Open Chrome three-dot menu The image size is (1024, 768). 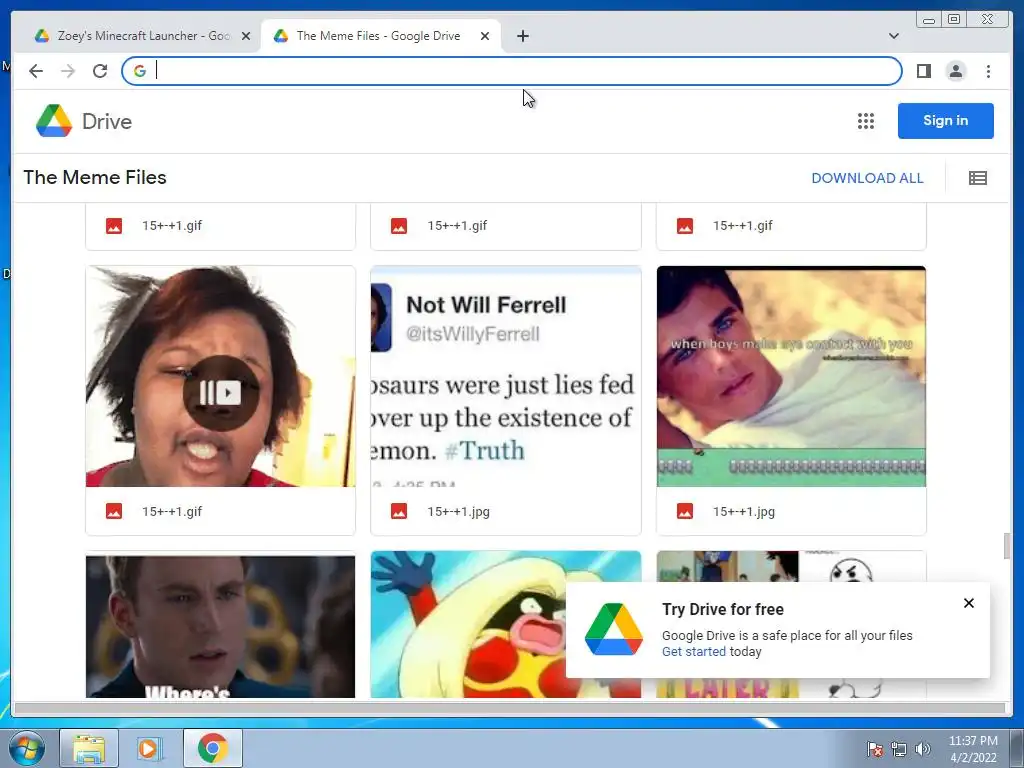point(988,71)
